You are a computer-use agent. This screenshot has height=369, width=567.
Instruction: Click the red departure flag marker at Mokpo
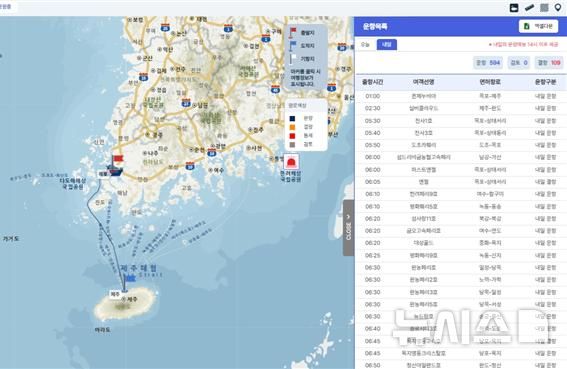(118, 160)
